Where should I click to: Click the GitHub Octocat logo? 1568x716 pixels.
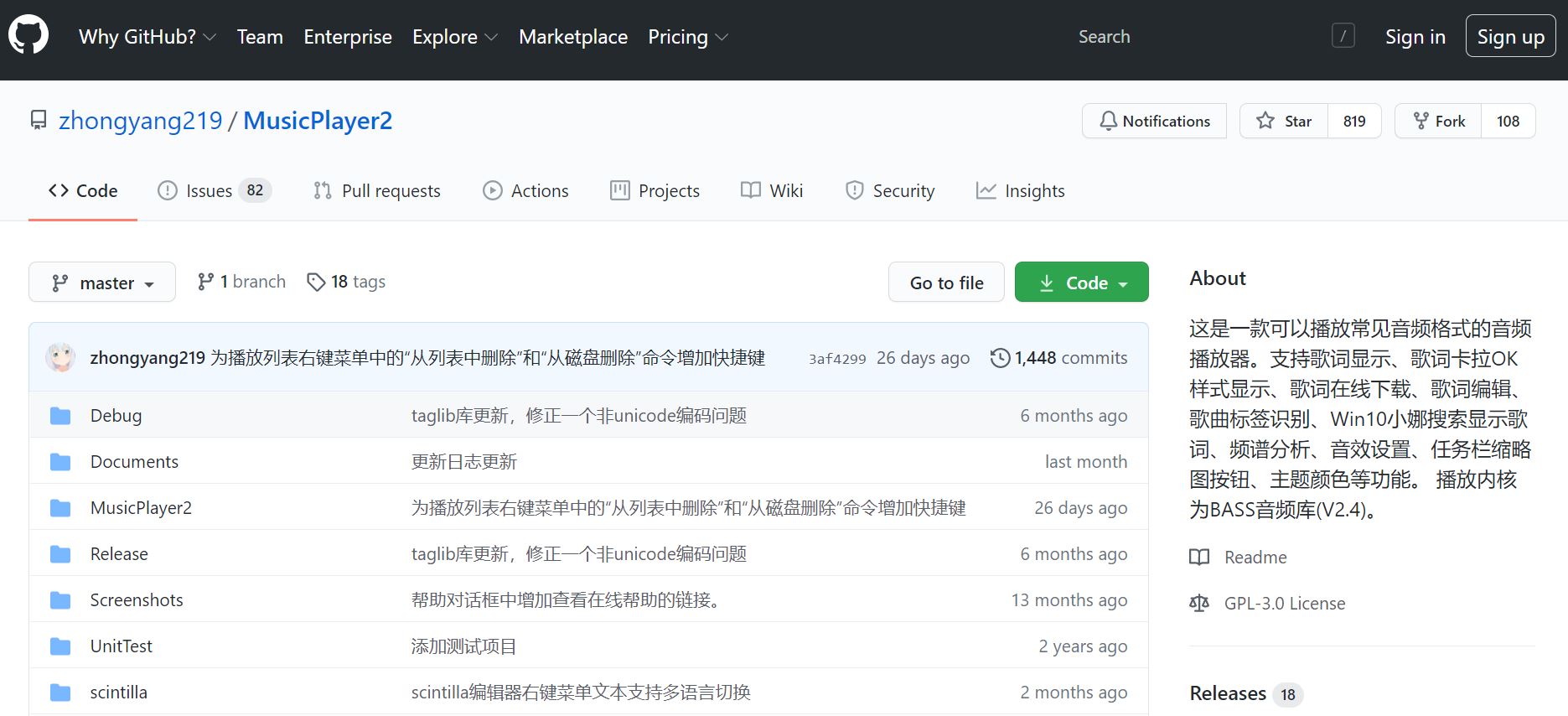pos(28,36)
